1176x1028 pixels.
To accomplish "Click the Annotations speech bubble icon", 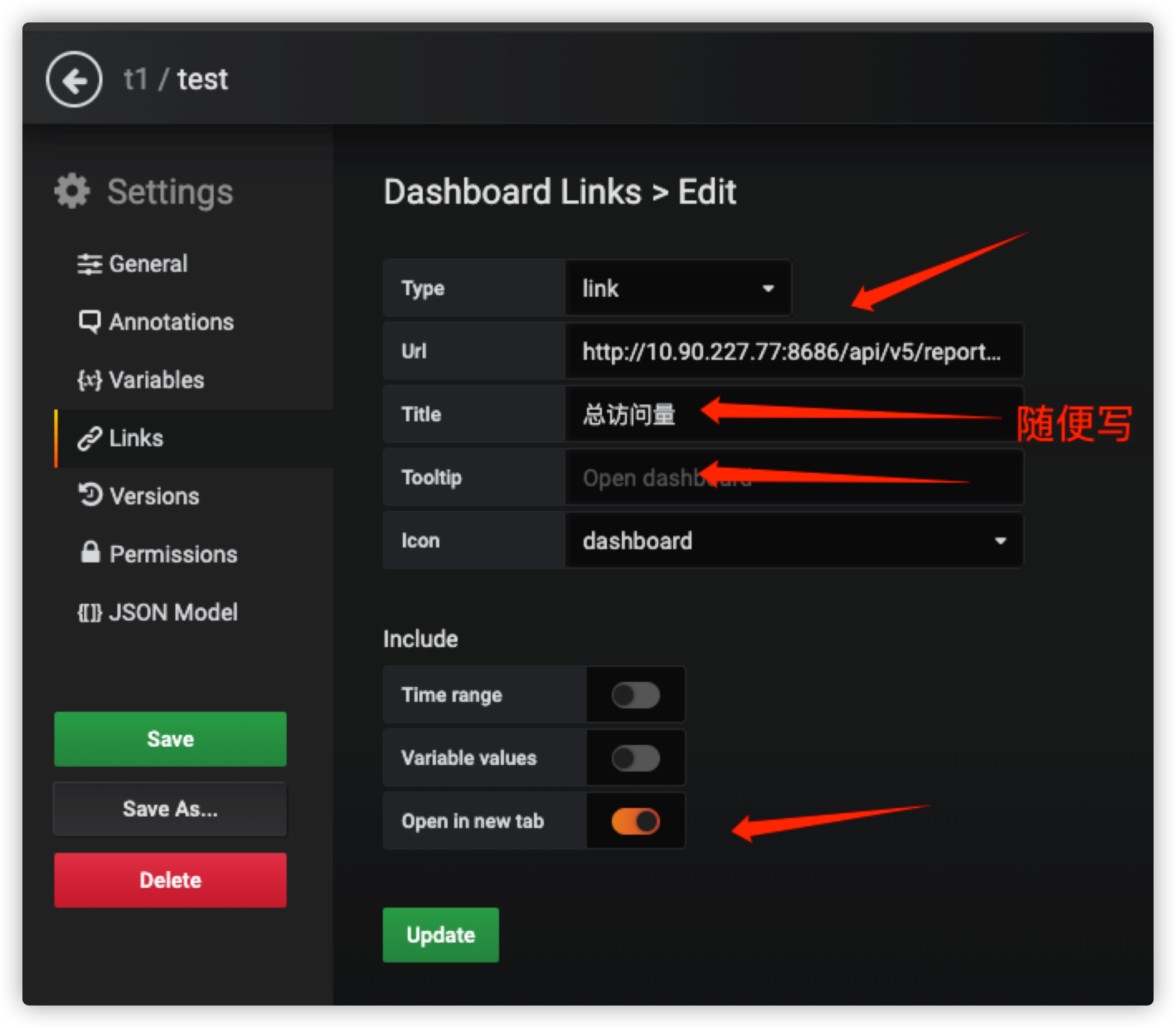I will point(90,321).
